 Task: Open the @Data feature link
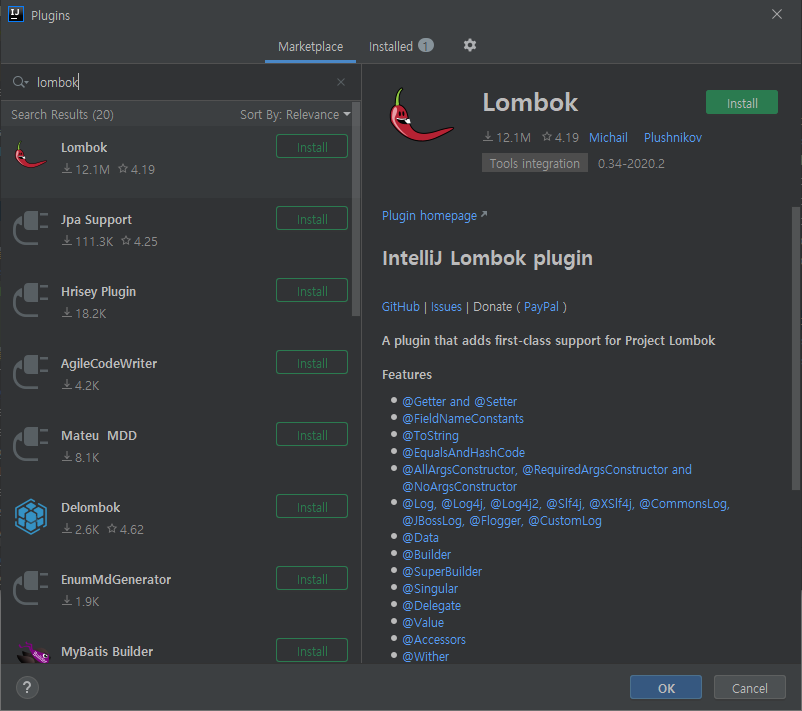click(x=420, y=538)
